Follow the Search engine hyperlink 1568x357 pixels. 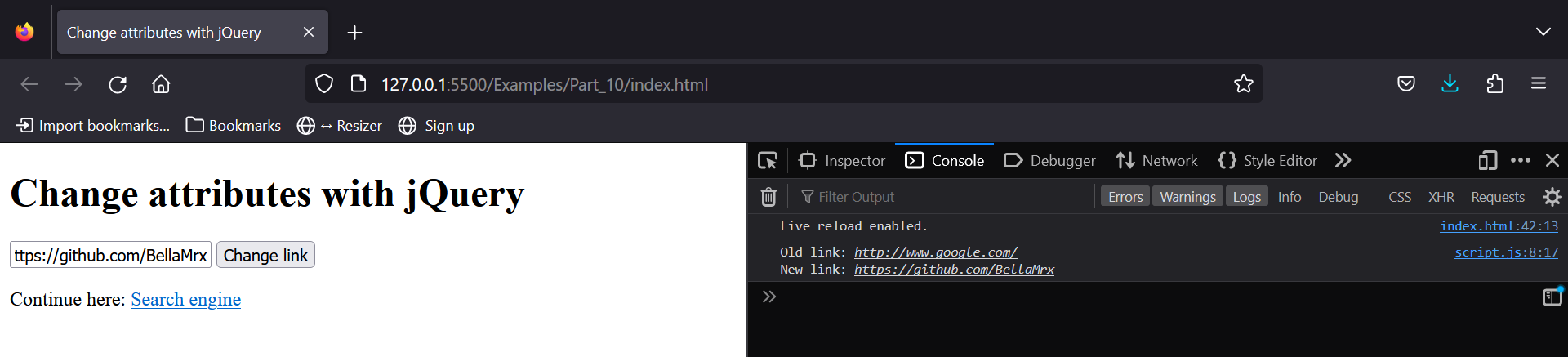[x=185, y=300]
